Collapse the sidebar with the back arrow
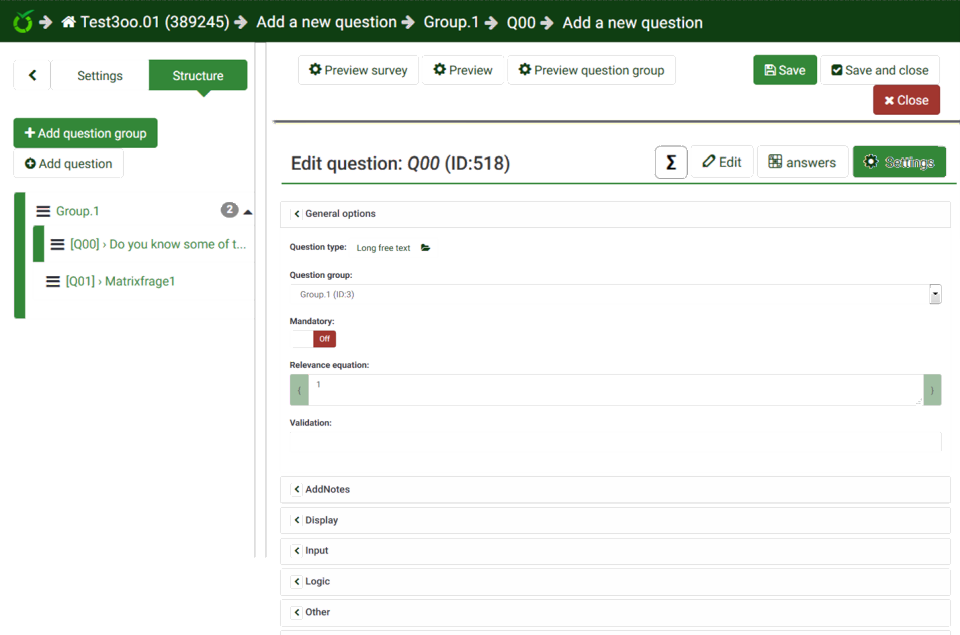Image resolution: width=960 pixels, height=635 pixels. click(x=32, y=75)
